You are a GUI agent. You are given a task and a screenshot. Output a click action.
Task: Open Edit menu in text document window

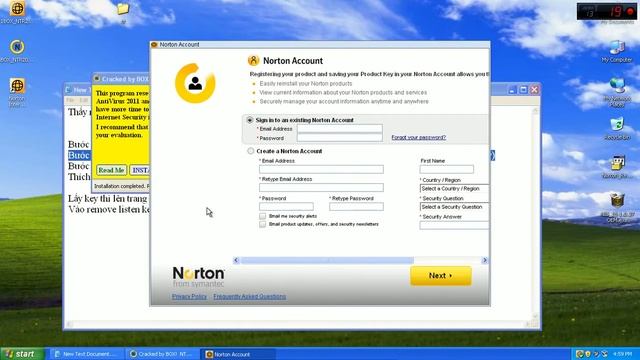tap(84, 100)
